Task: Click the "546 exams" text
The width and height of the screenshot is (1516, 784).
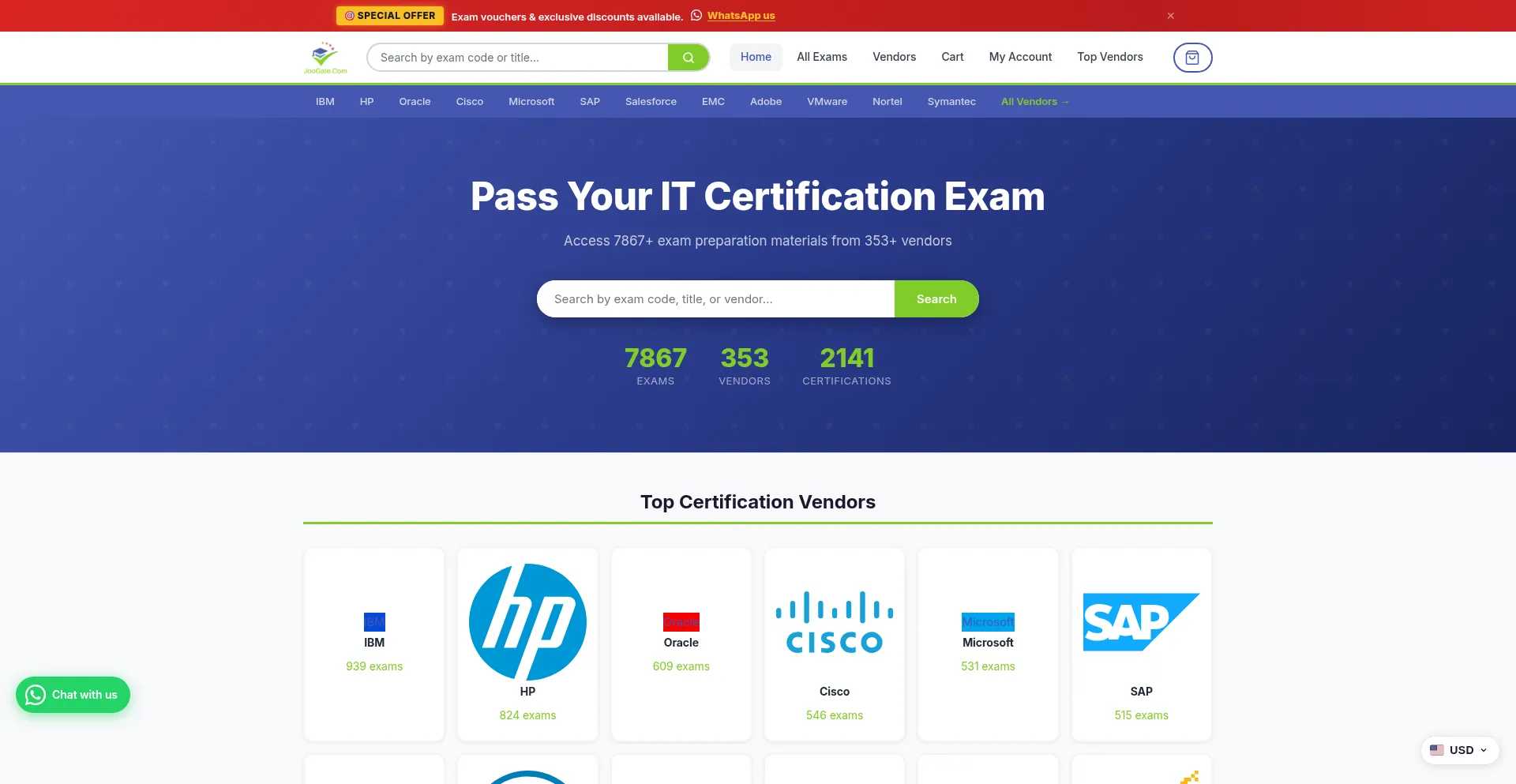Action: 835,715
